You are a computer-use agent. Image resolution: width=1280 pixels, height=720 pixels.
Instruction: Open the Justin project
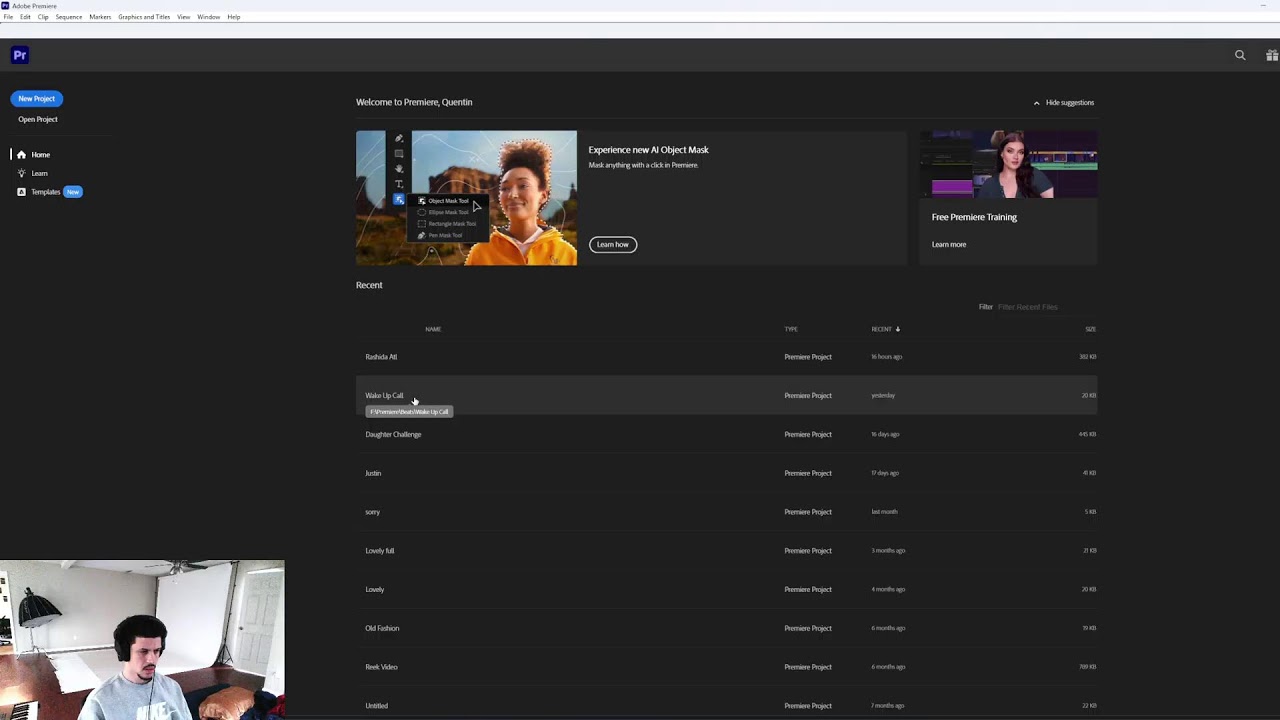coord(726,473)
